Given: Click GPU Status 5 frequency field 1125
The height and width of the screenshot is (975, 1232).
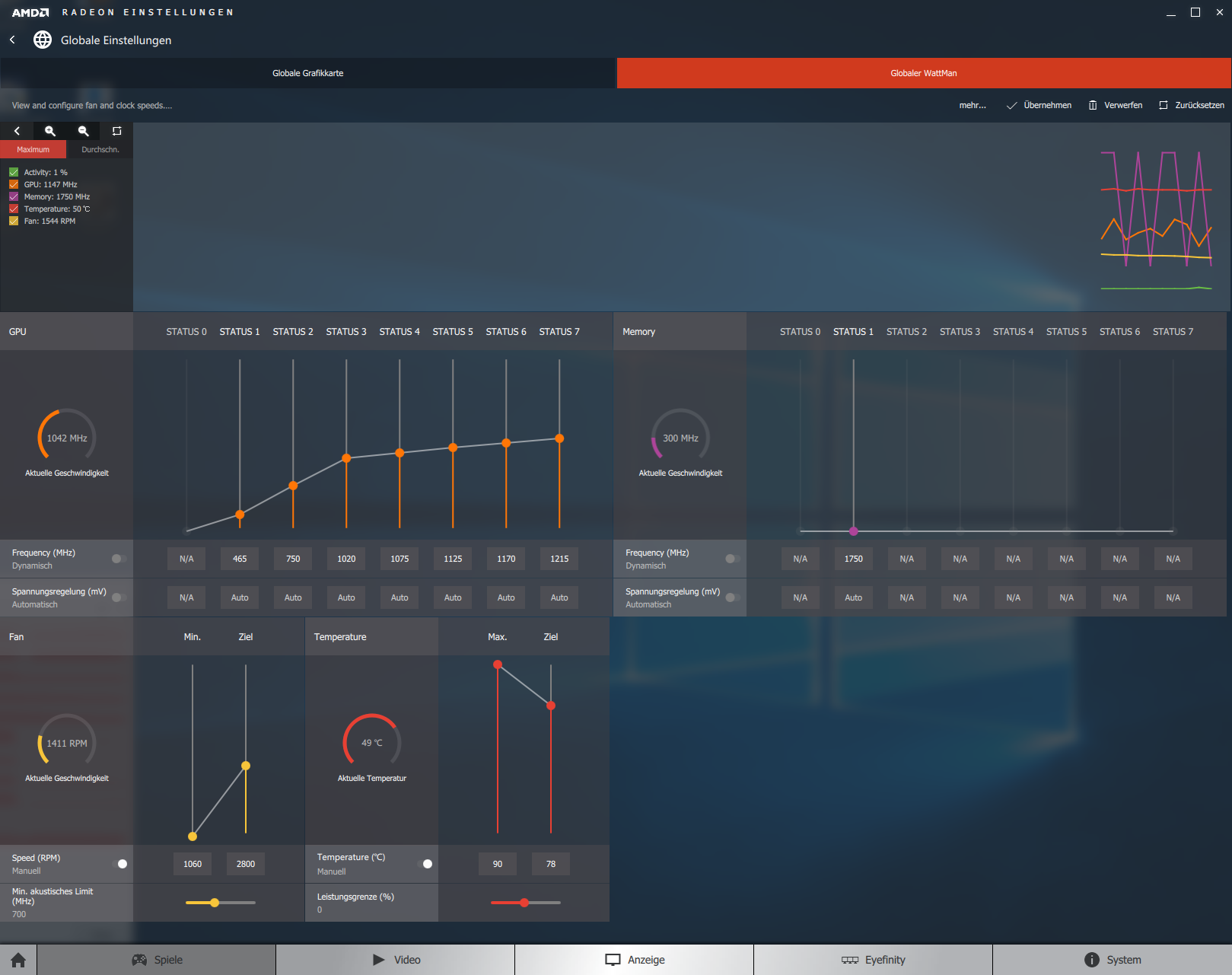Looking at the screenshot, I should [x=453, y=559].
